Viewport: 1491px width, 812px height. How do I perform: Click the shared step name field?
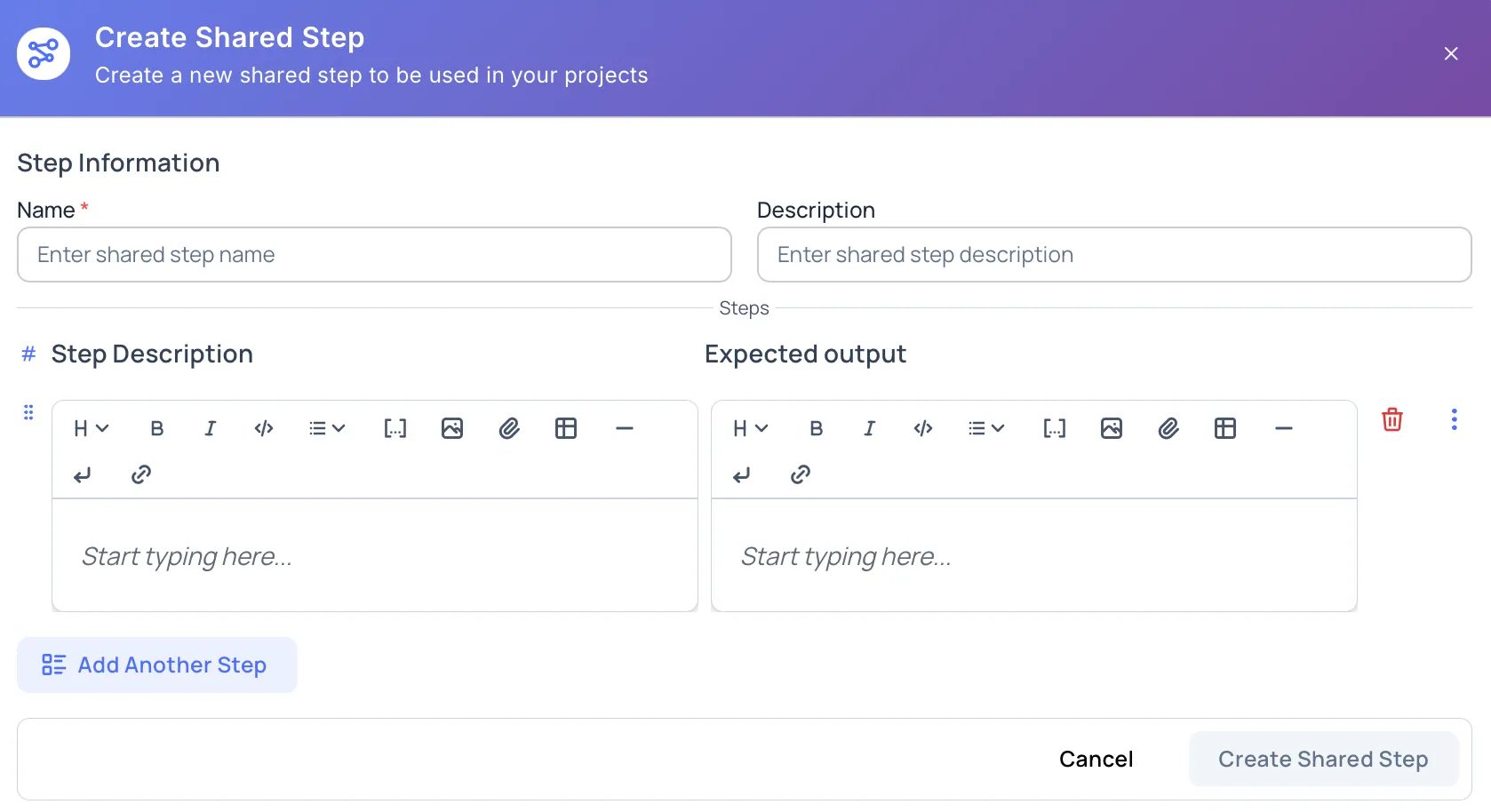(x=374, y=255)
